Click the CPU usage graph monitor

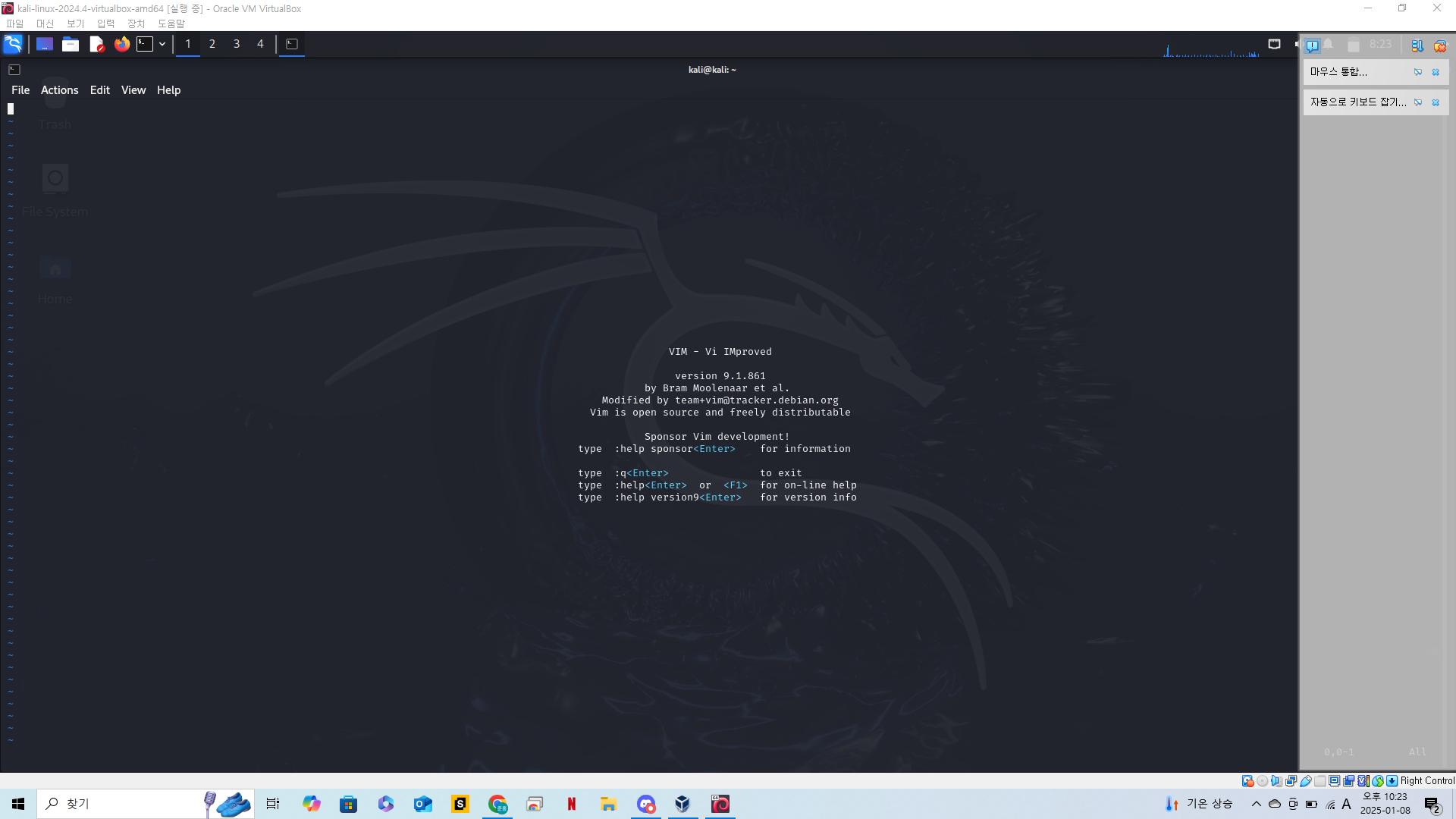1211,50
